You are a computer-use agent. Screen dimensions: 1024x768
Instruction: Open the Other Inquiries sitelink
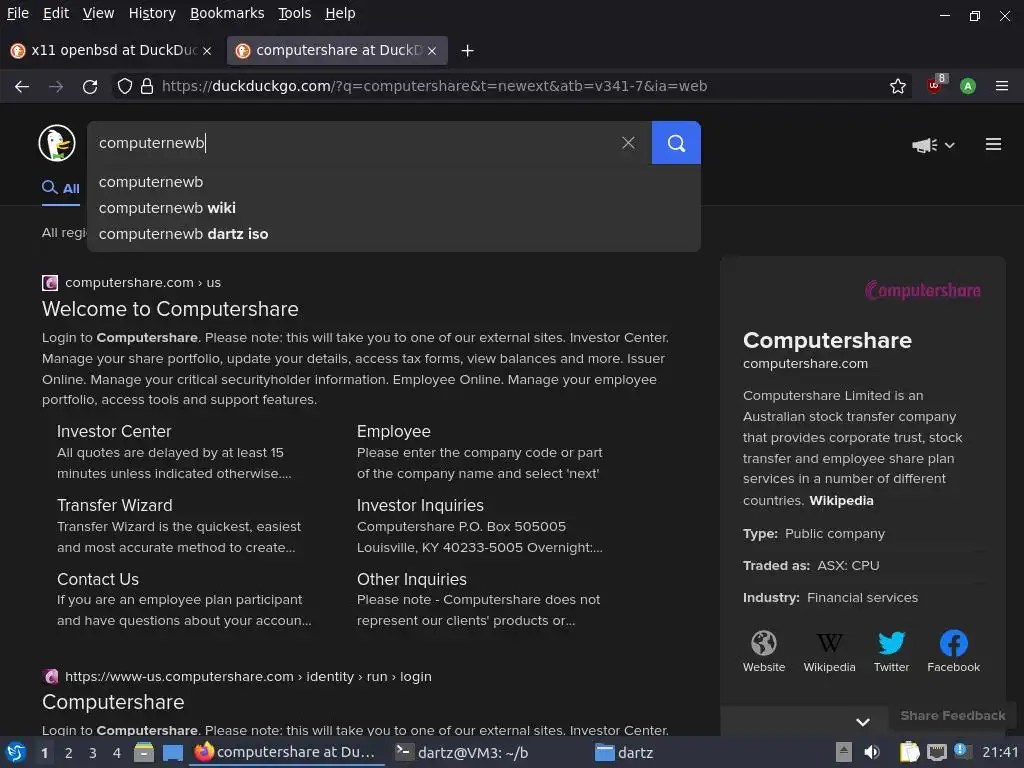pos(411,579)
